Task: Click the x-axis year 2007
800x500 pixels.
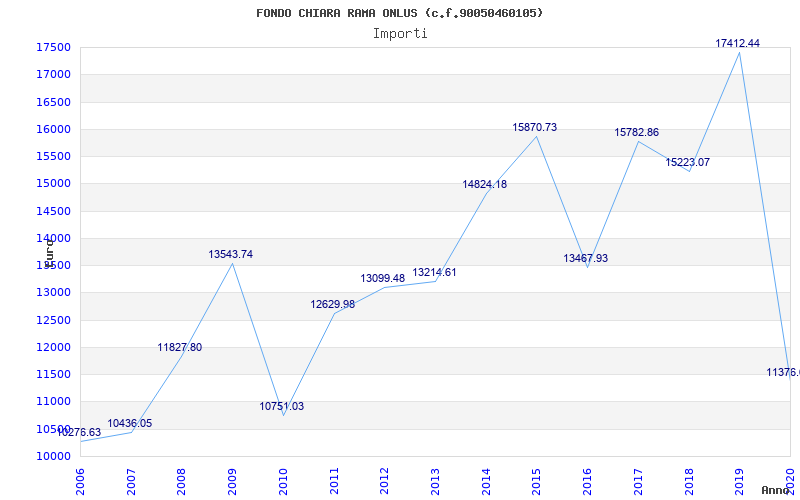Action: pyautogui.click(x=131, y=482)
